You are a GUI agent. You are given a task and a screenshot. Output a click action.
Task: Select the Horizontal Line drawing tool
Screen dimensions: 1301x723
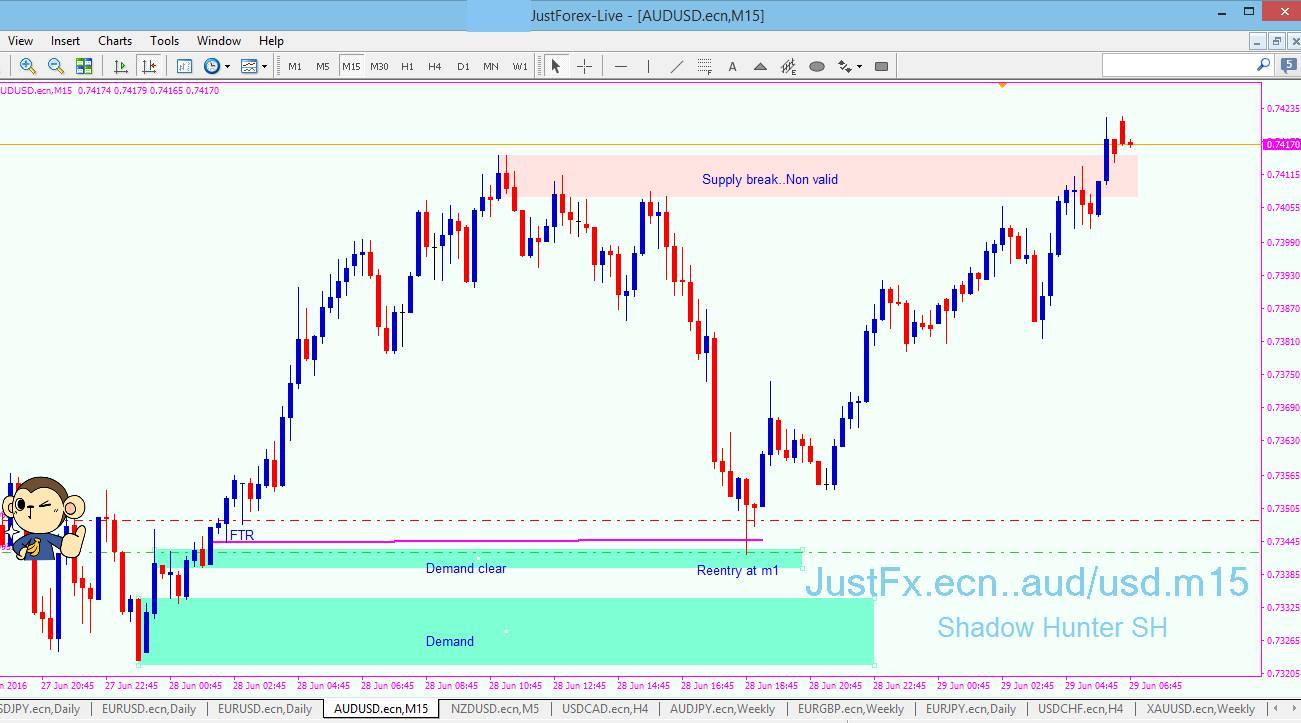pos(622,66)
